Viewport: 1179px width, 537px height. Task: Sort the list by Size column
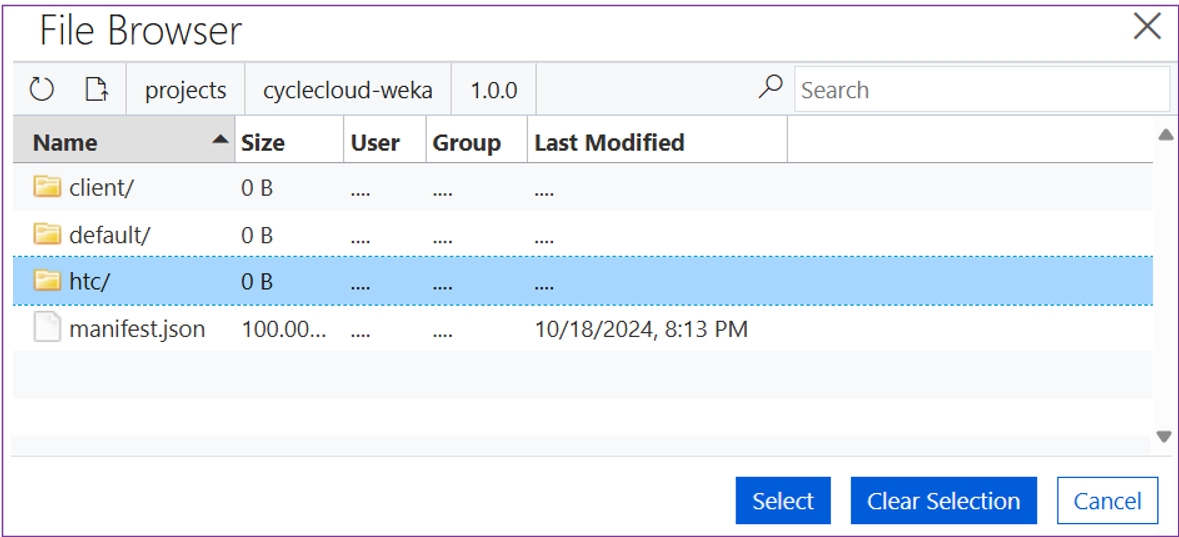[x=263, y=143]
